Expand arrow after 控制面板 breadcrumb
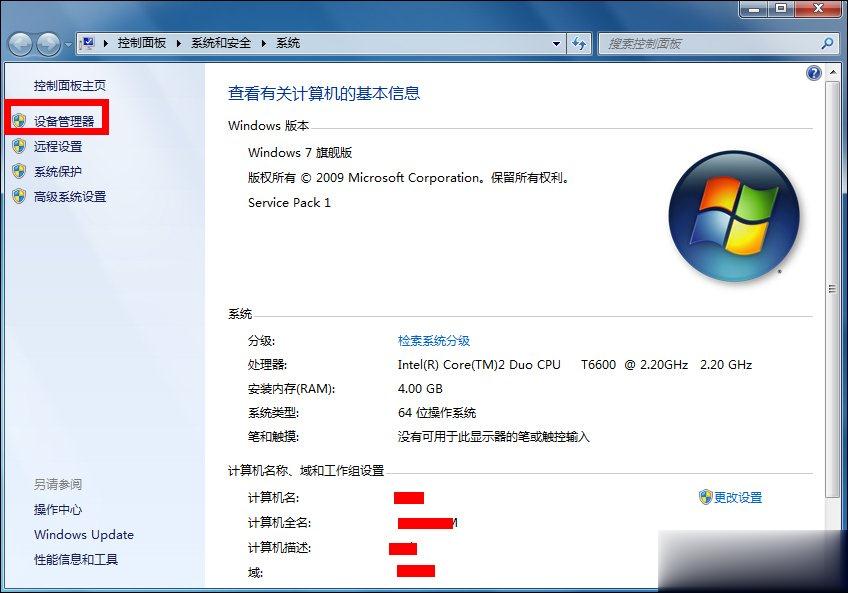The height and width of the screenshot is (593, 848). tap(178, 43)
